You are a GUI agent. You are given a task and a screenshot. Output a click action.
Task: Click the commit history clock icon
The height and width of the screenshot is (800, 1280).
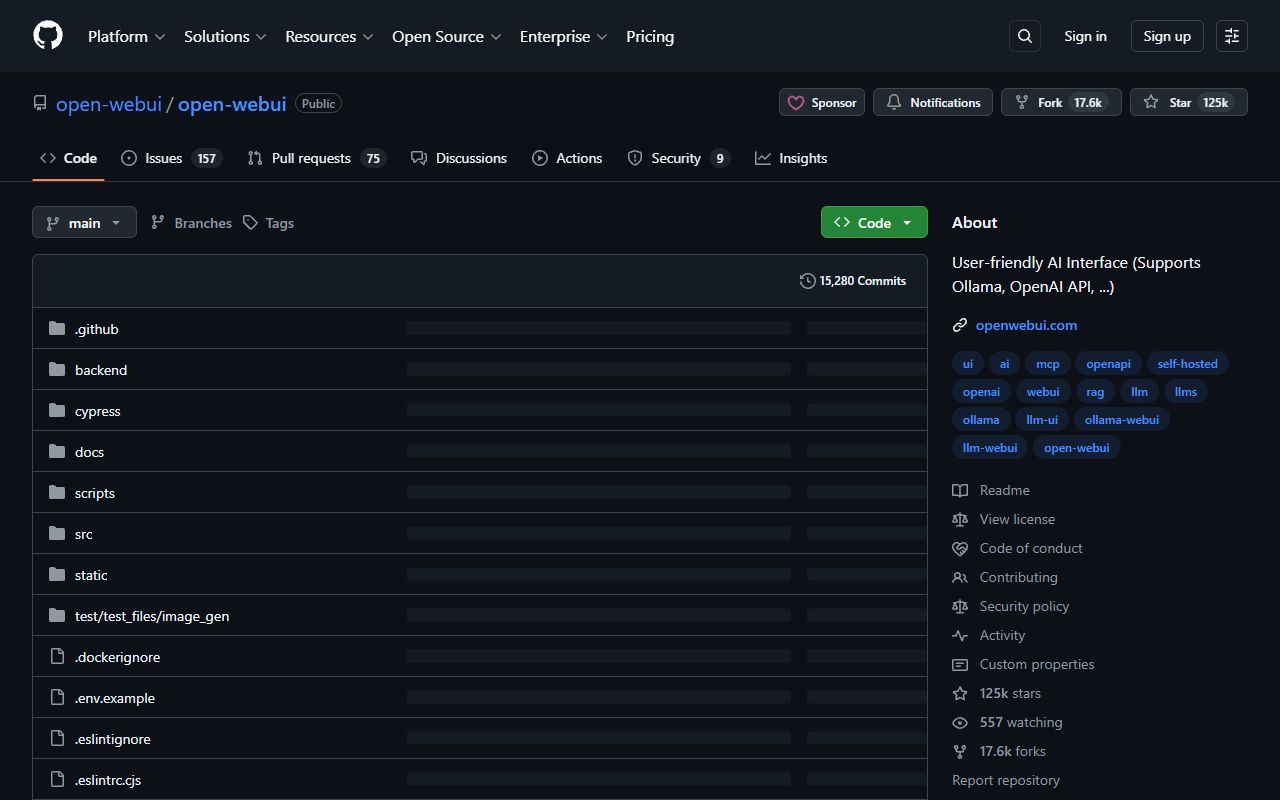click(808, 281)
